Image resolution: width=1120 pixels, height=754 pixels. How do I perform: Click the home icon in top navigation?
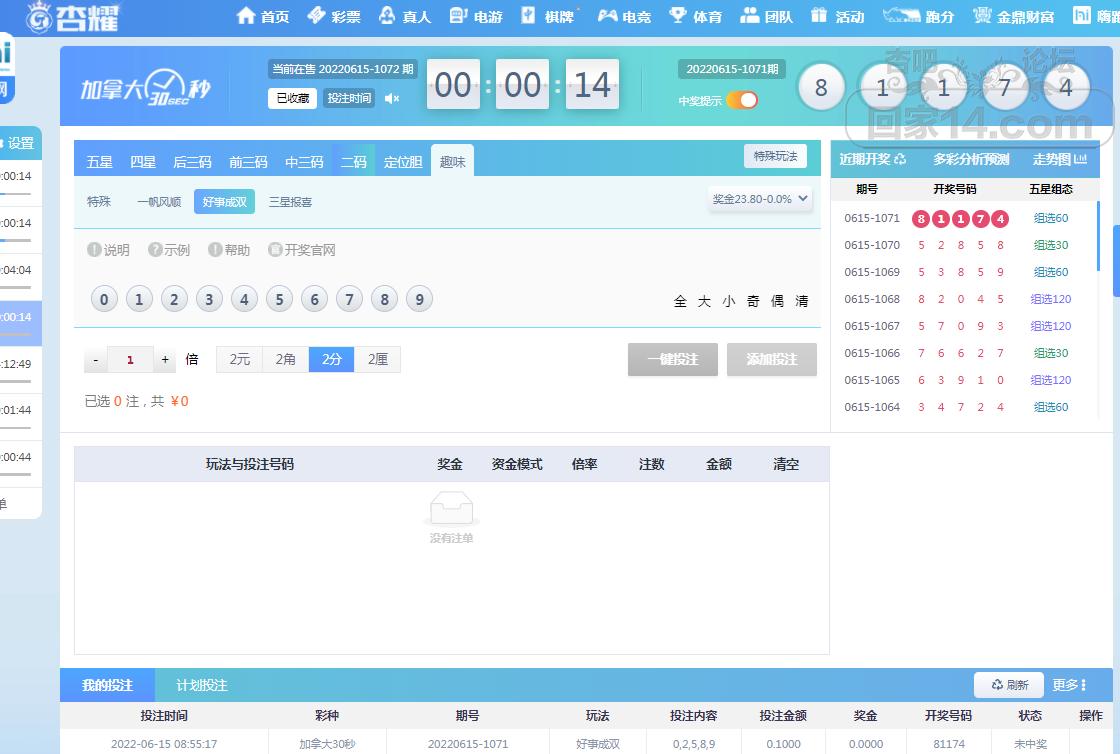(246, 16)
